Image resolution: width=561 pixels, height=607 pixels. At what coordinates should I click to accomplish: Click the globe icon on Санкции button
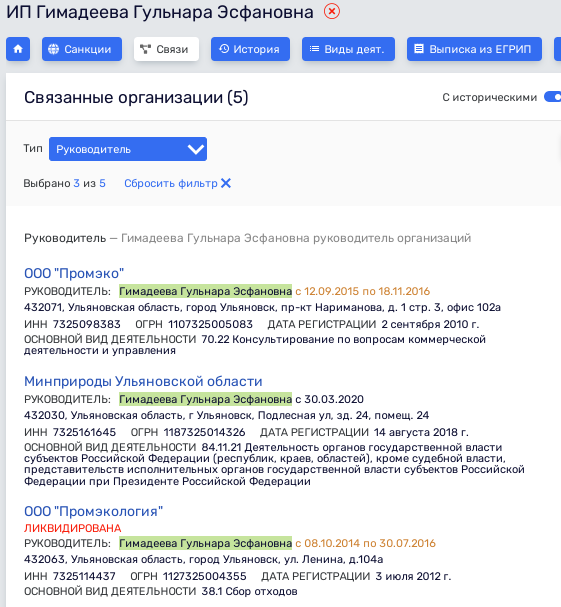53,49
